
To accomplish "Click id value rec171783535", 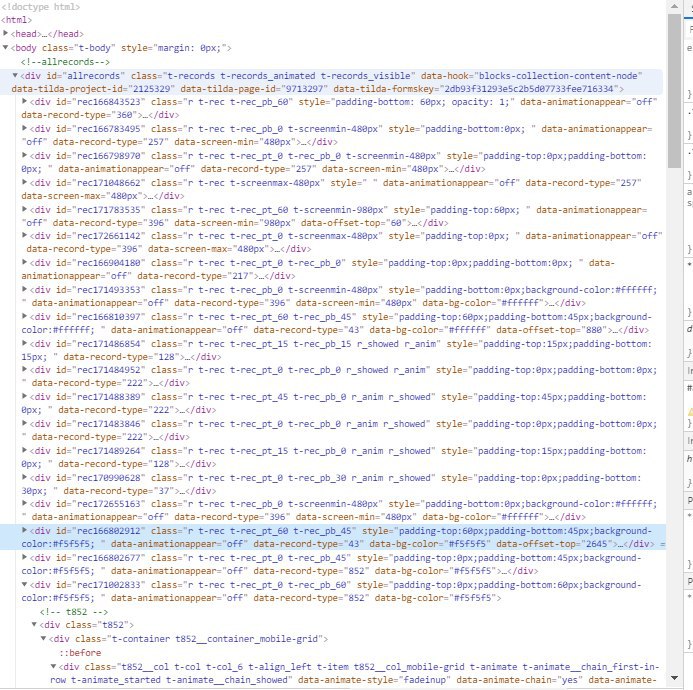I will [109, 210].
